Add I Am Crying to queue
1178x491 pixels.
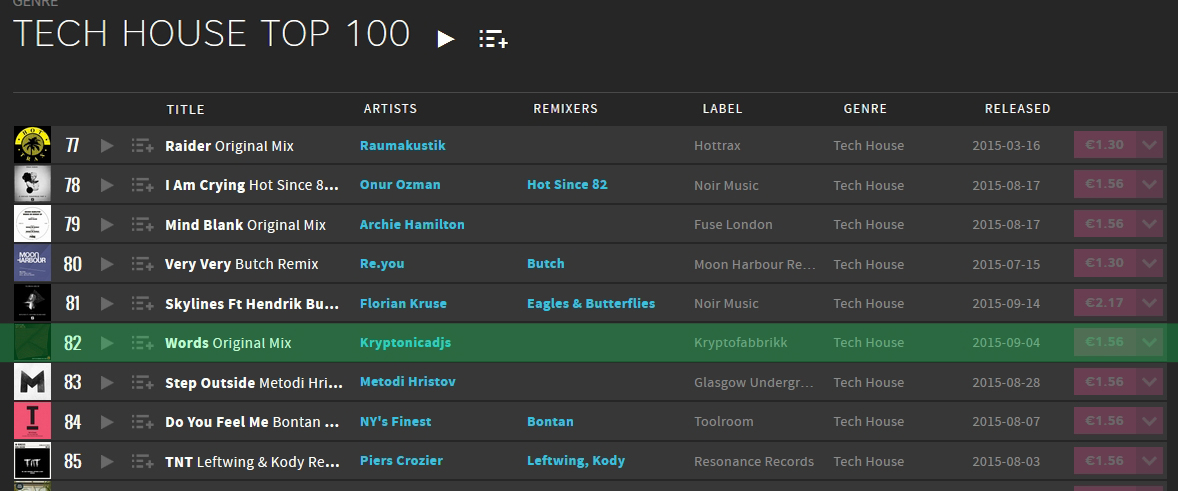point(141,185)
